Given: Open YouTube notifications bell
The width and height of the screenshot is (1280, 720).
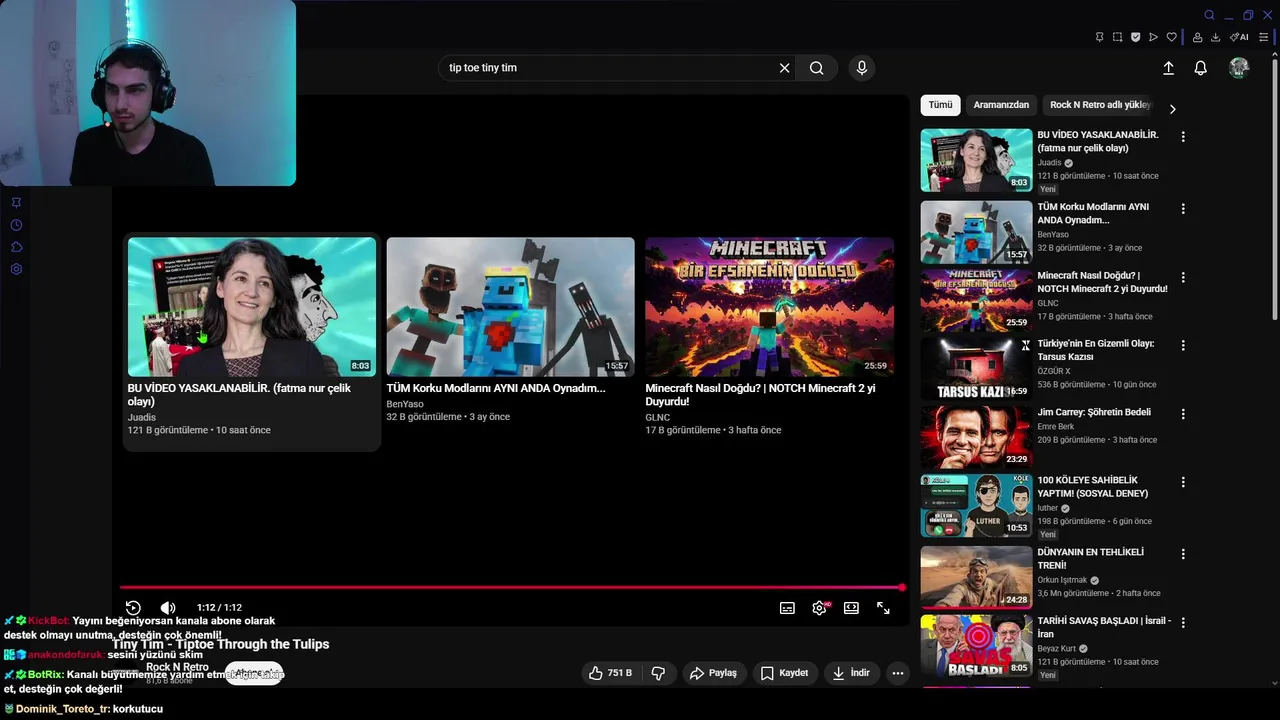Looking at the screenshot, I should click(x=1201, y=68).
